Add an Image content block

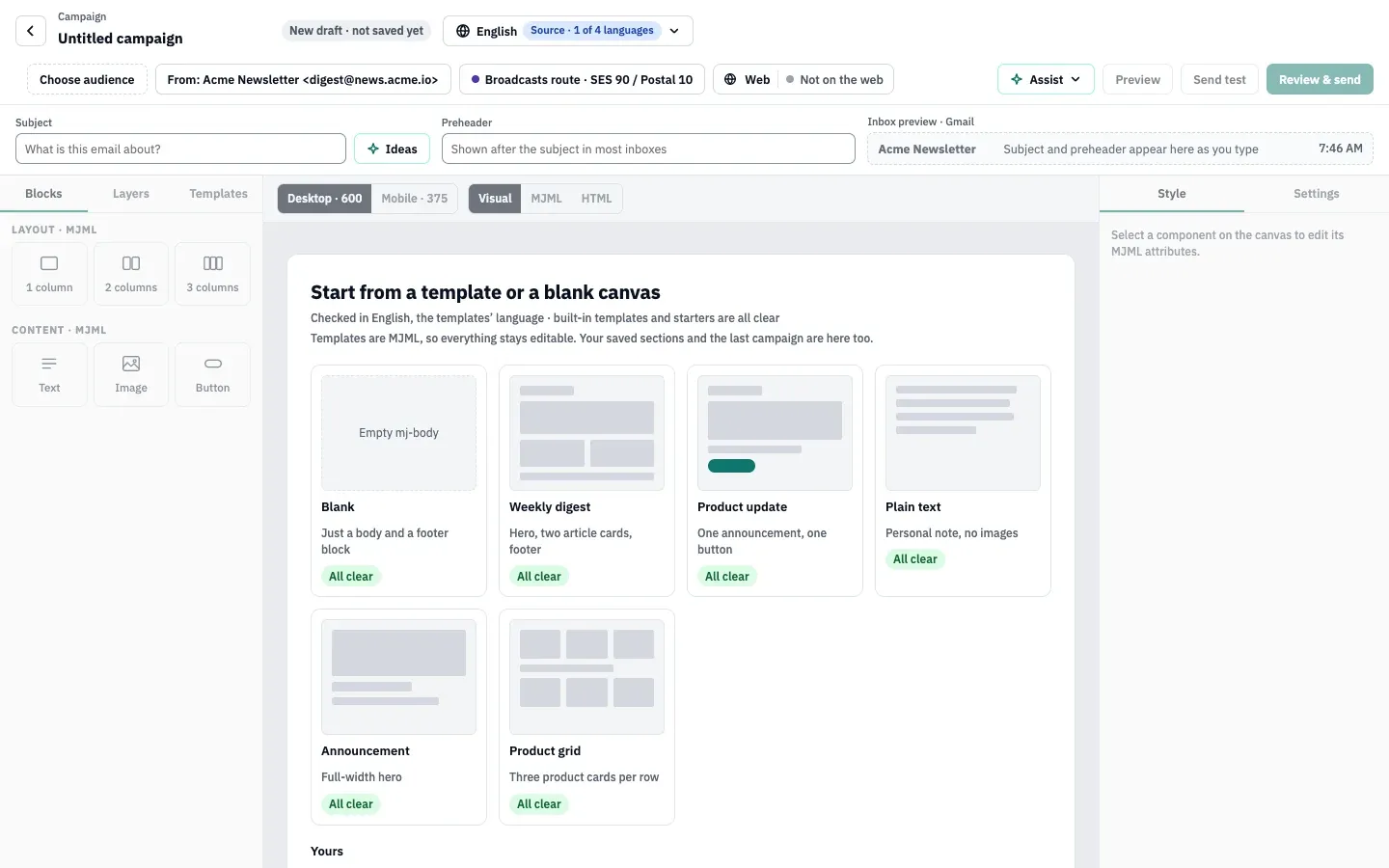click(131, 374)
